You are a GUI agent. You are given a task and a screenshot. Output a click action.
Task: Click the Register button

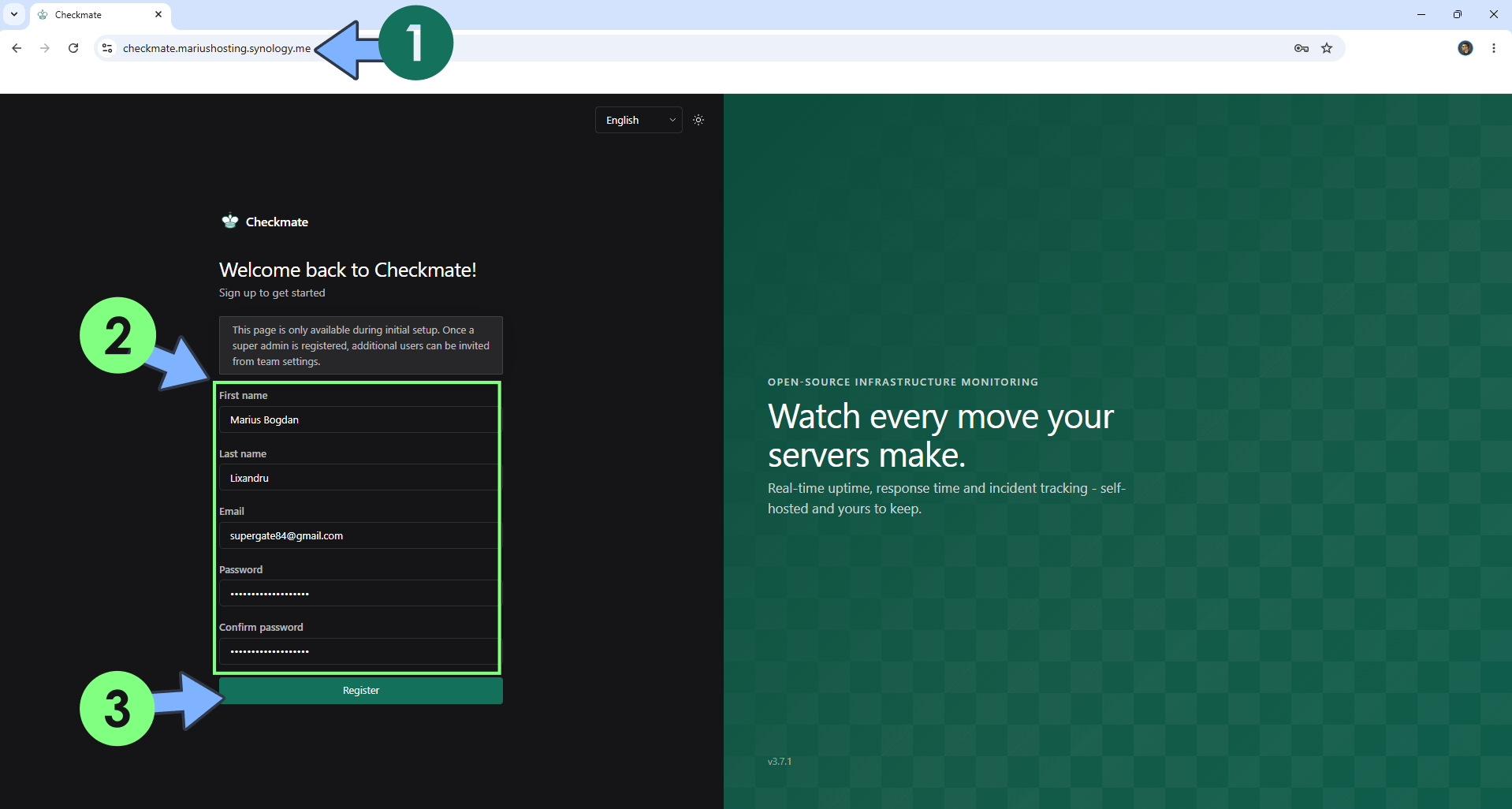(x=361, y=691)
